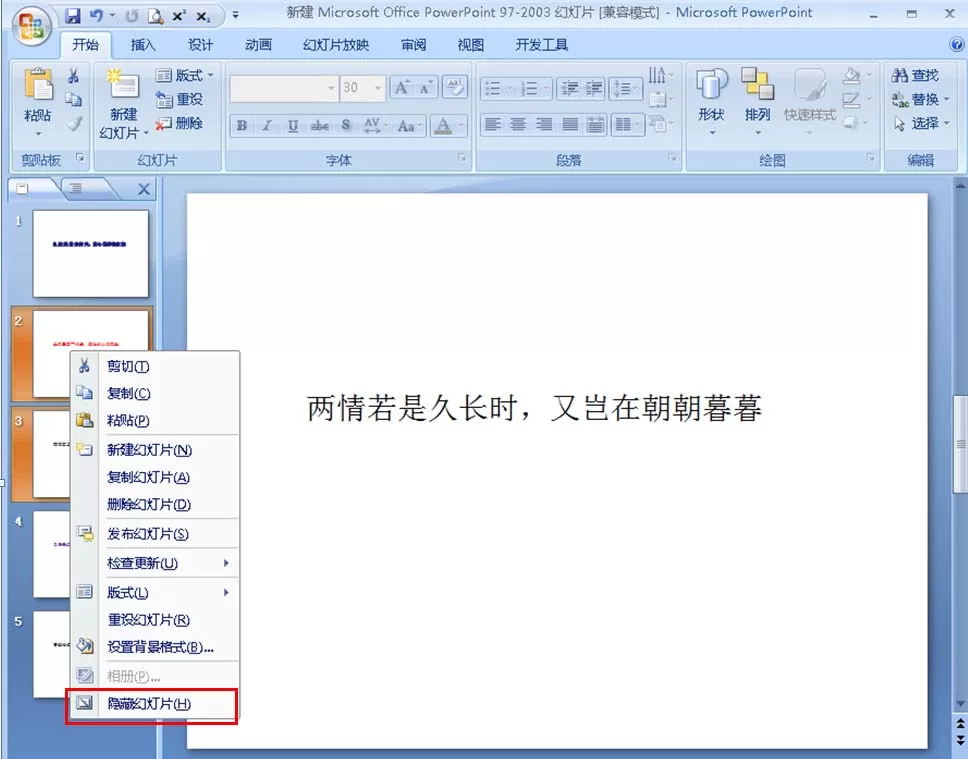The width and height of the screenshot is (968, 759).
Task: Choose 删除幻灯片(D) in context menu
Action: click(154, 505)
